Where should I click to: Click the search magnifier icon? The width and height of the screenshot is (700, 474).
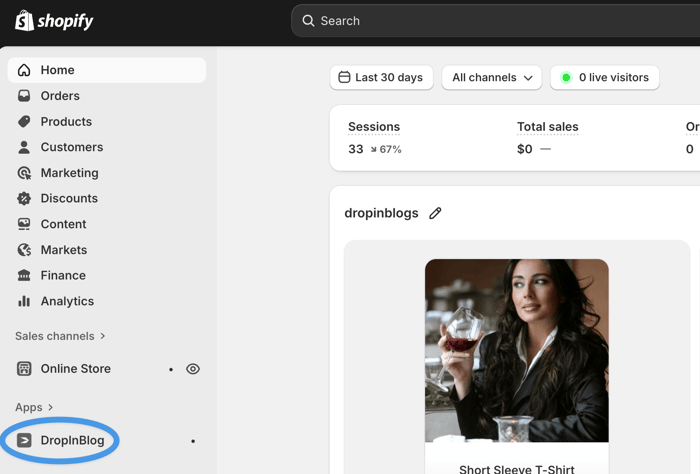308,21
